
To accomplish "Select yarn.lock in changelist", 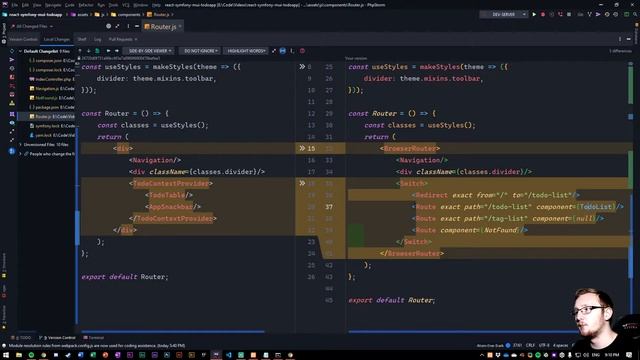I will [x=52, y=135].
